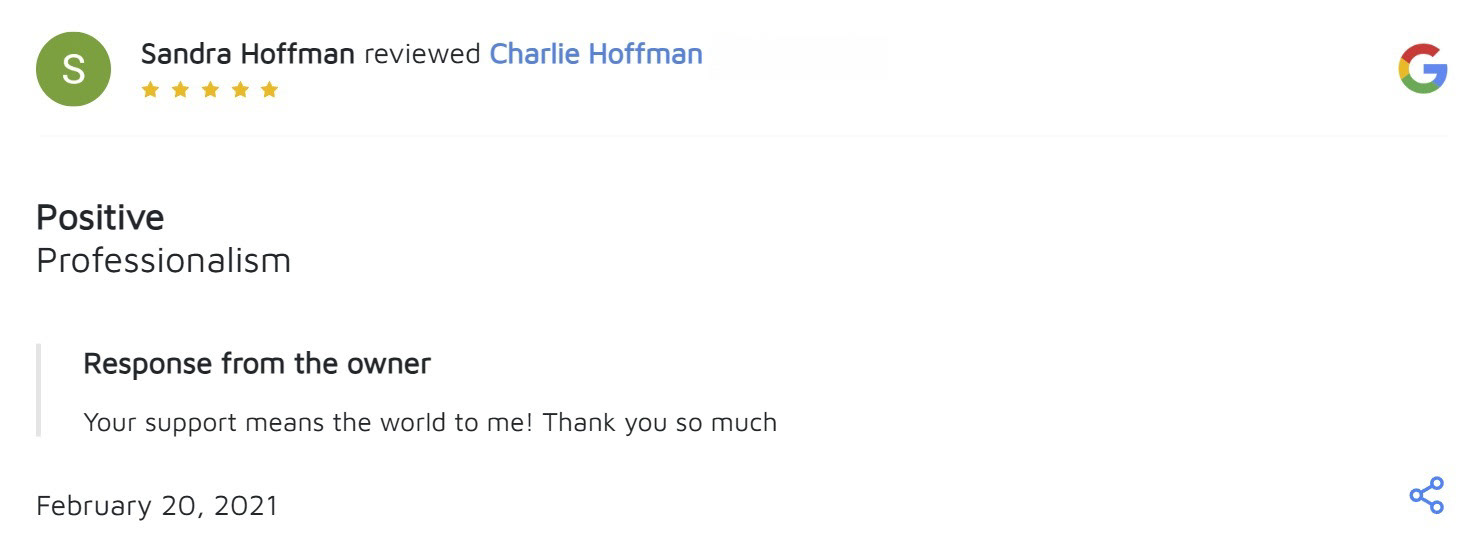
Task: Click the "Positive" heading
Action: click(x=100, y=217)
